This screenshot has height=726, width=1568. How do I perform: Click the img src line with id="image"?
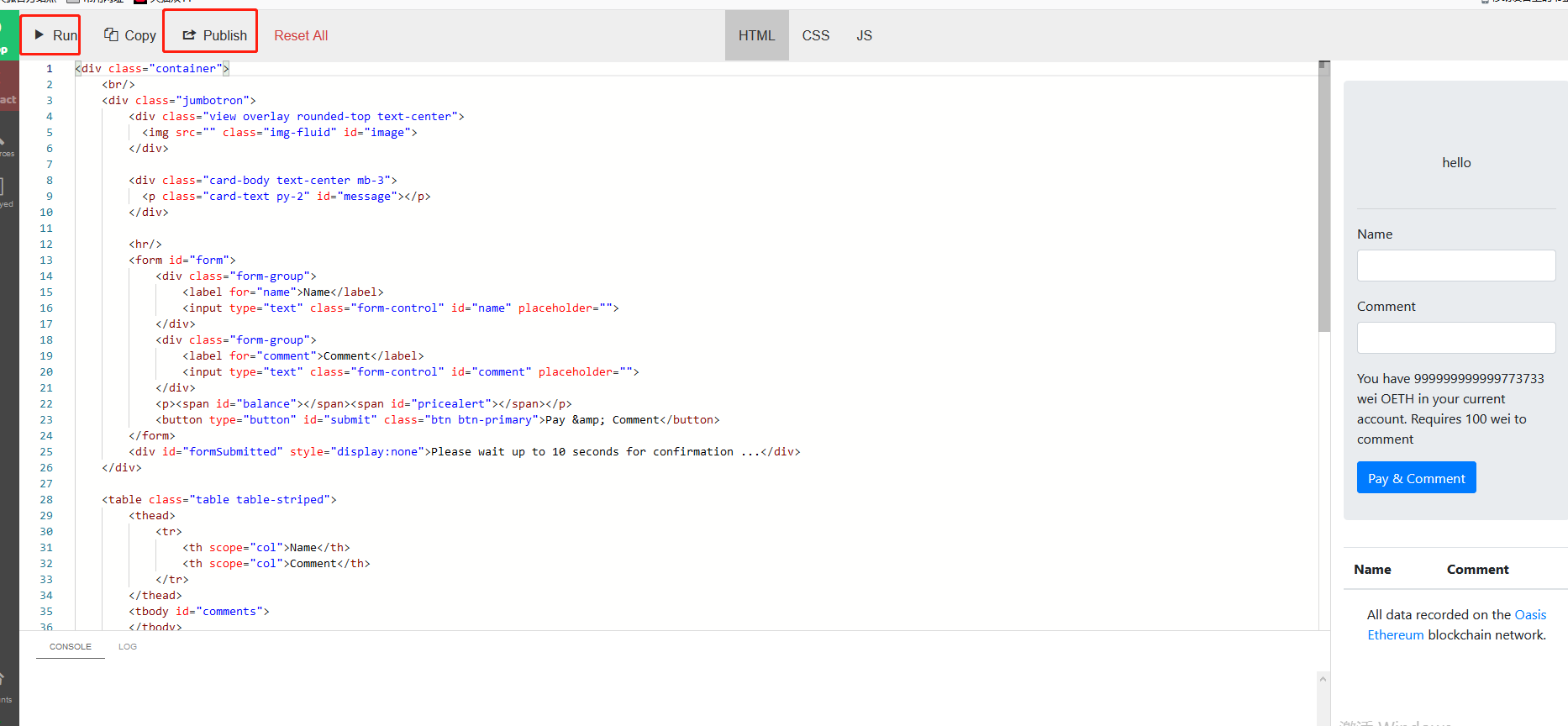point(280,133)
